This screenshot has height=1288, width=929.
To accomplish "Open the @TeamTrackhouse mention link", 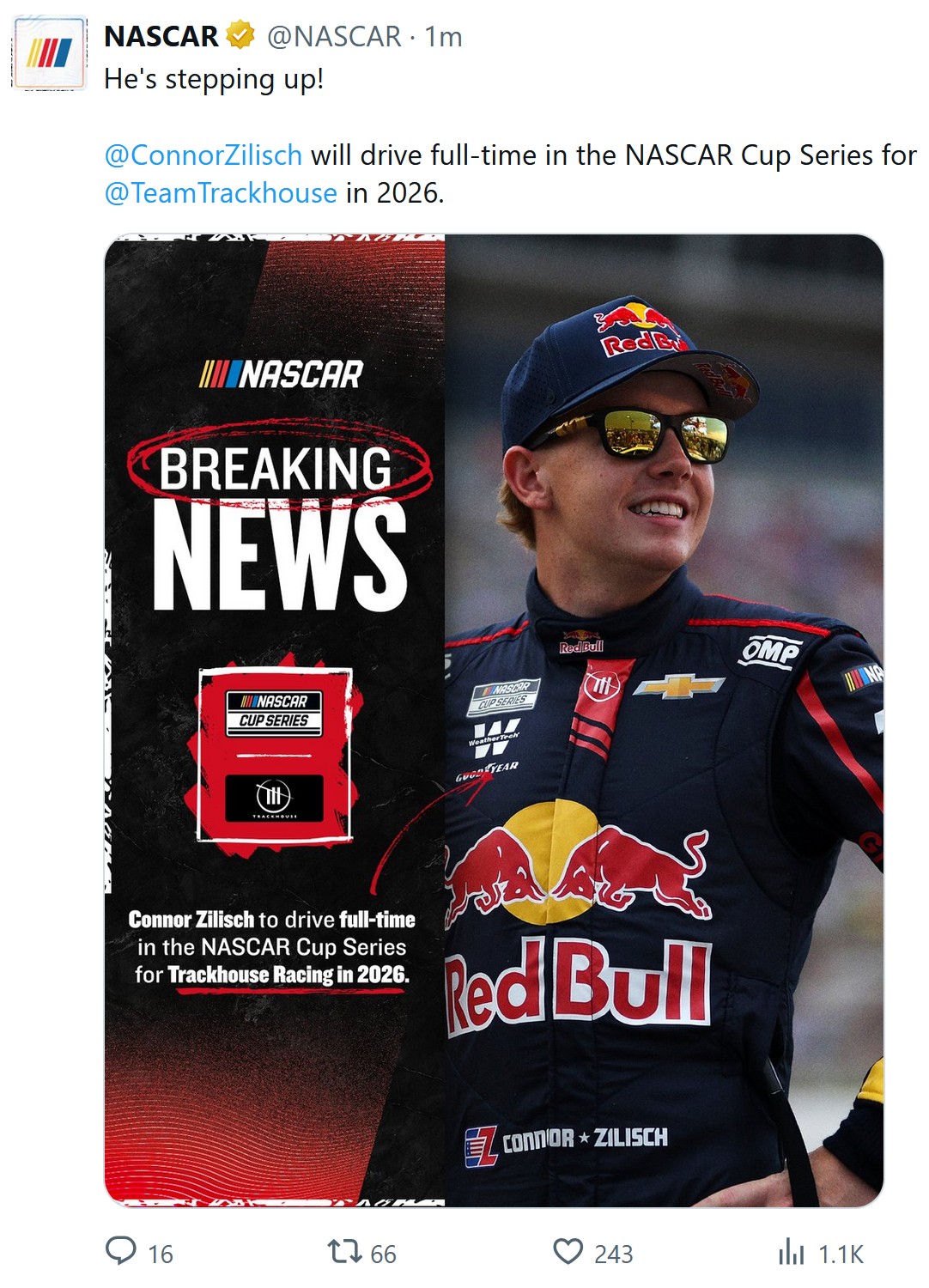I will pos(221,193).
